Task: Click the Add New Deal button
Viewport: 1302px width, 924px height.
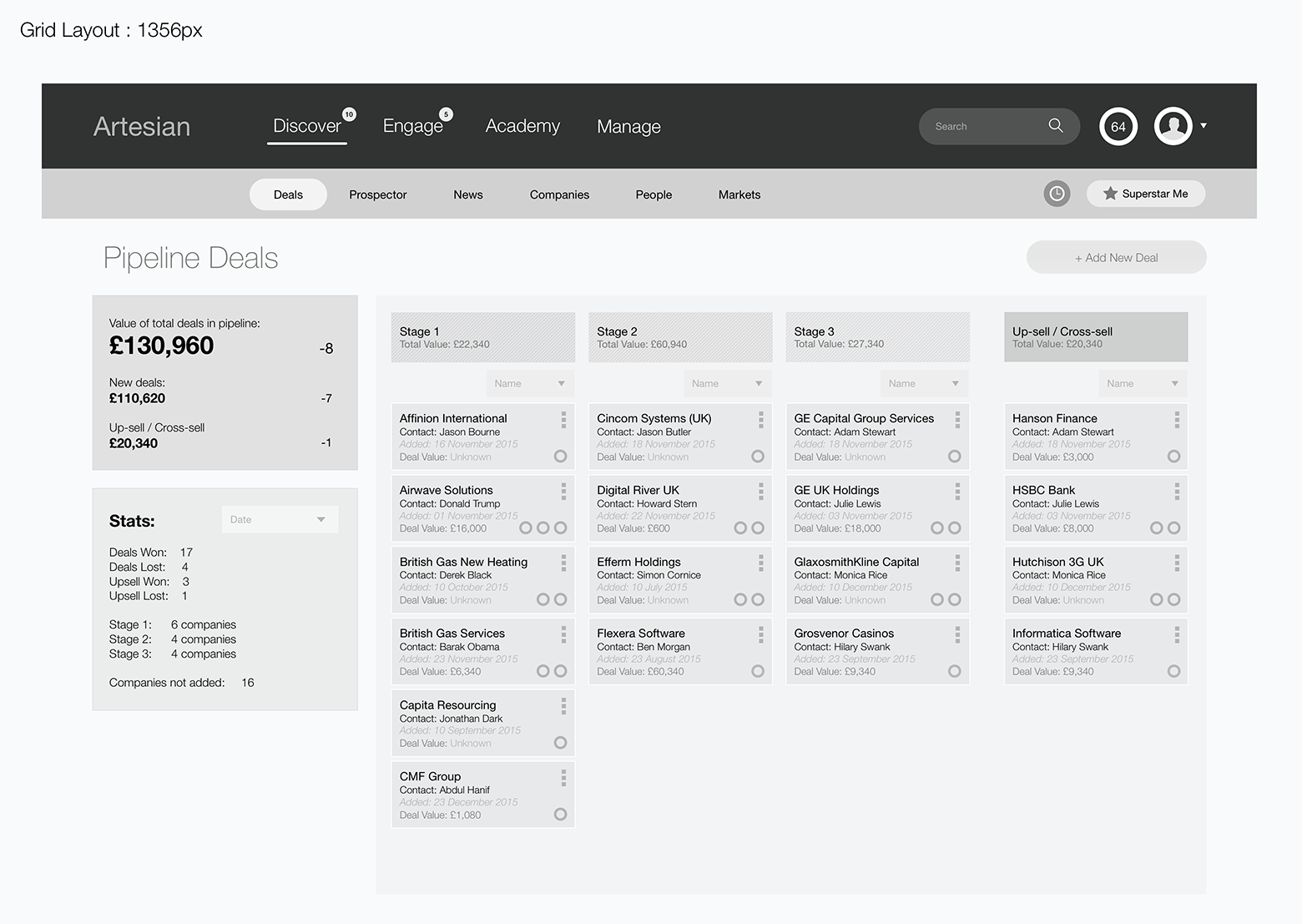Action: [1116, 257]
